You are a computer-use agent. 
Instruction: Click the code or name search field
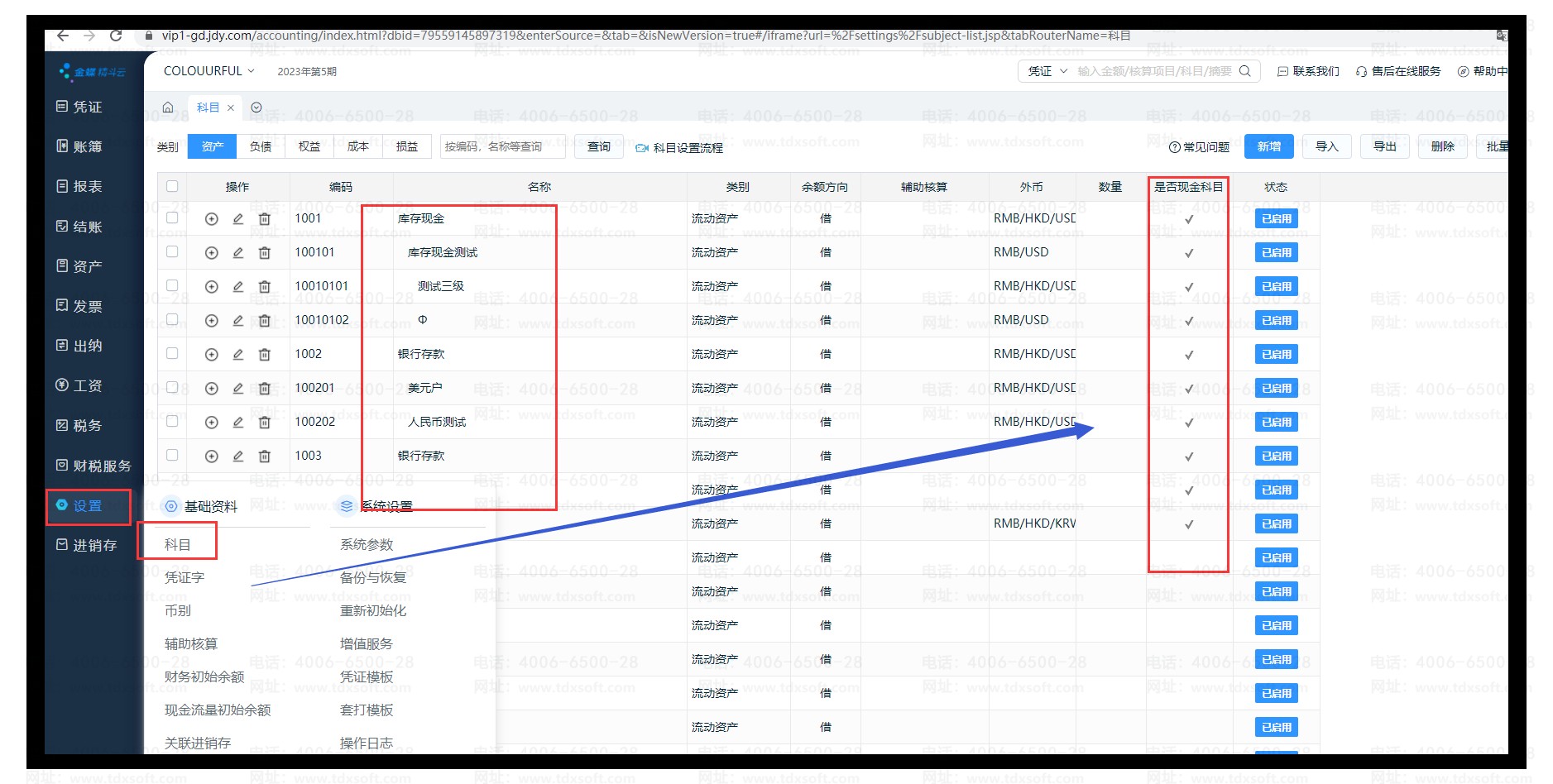[502, 146]
